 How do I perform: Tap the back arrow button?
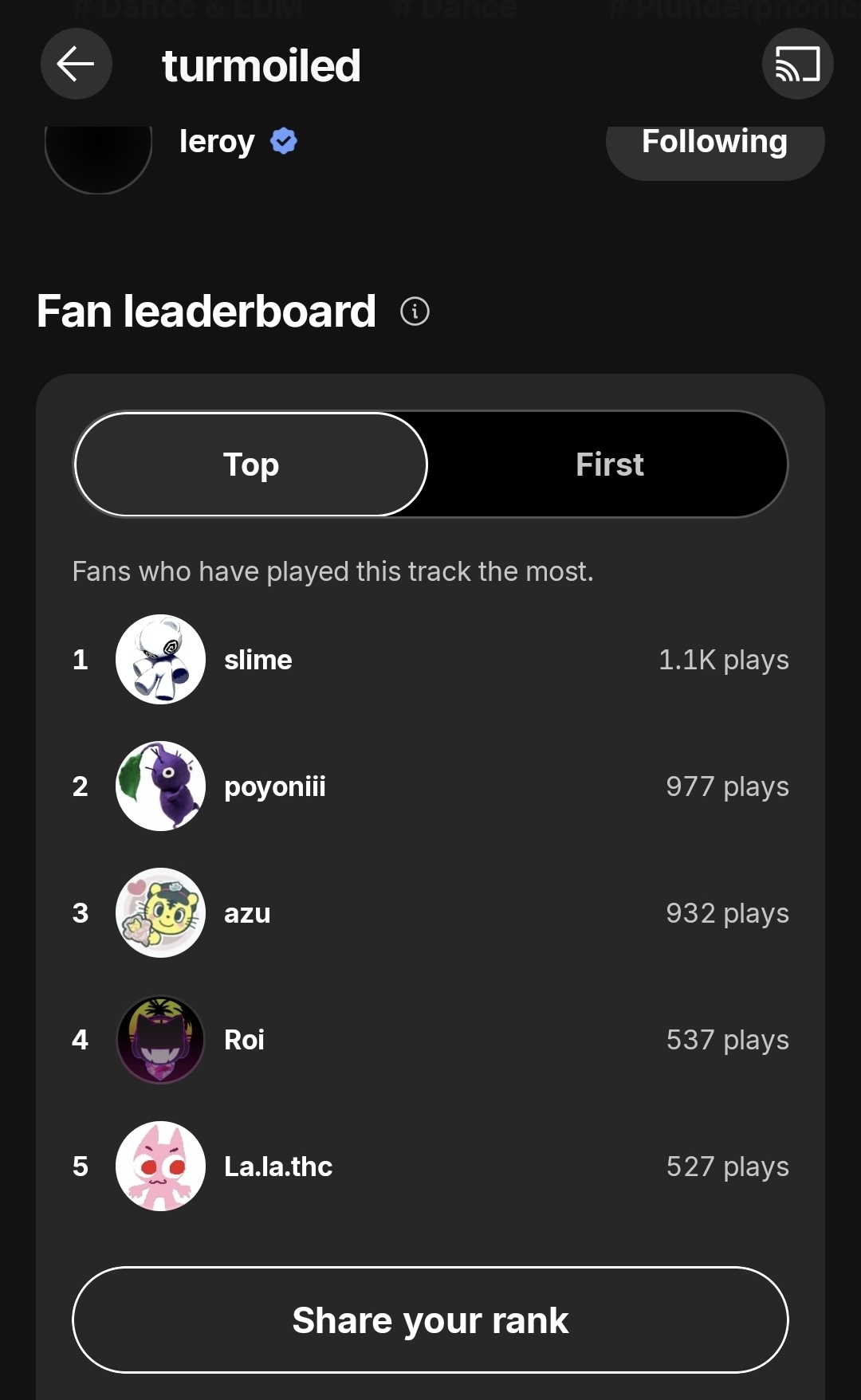tap(77, 65)
